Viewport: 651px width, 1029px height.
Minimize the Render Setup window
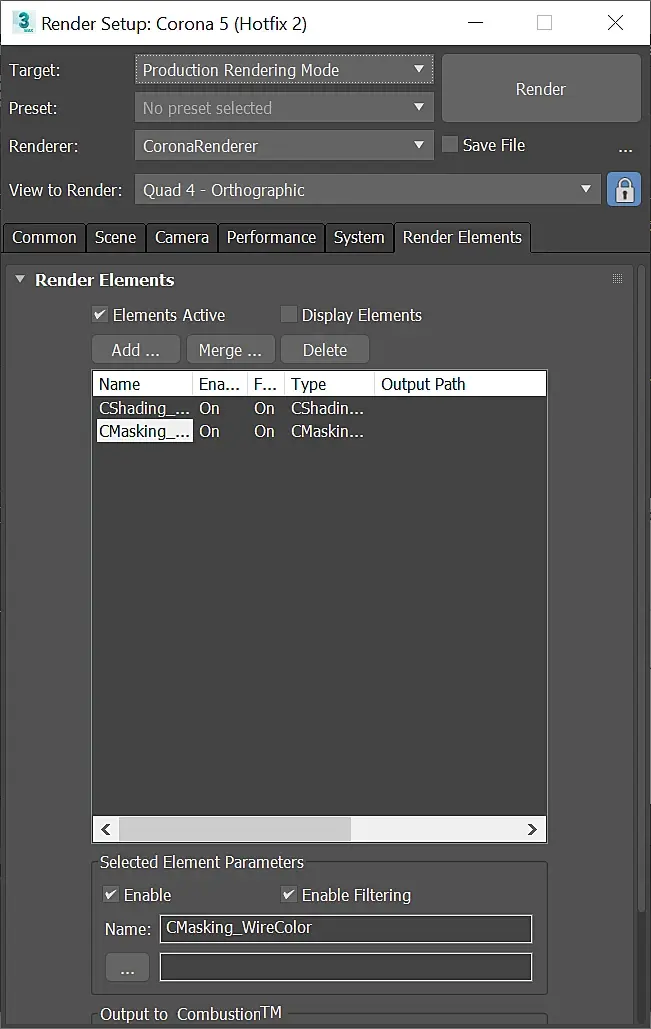click(x=476, y=22)
